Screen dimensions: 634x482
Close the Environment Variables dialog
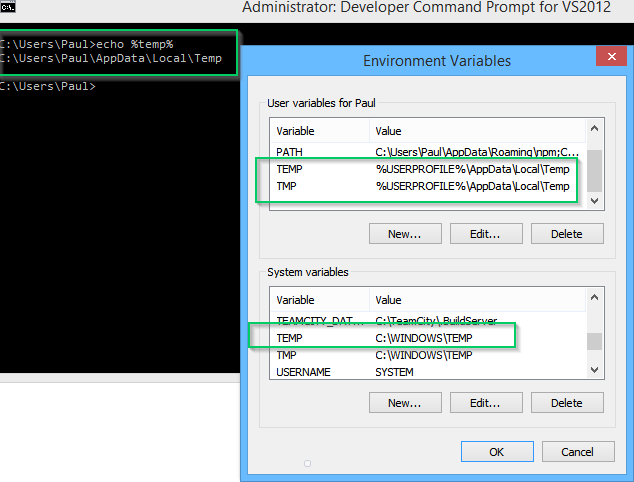click(x=611, y=56)
